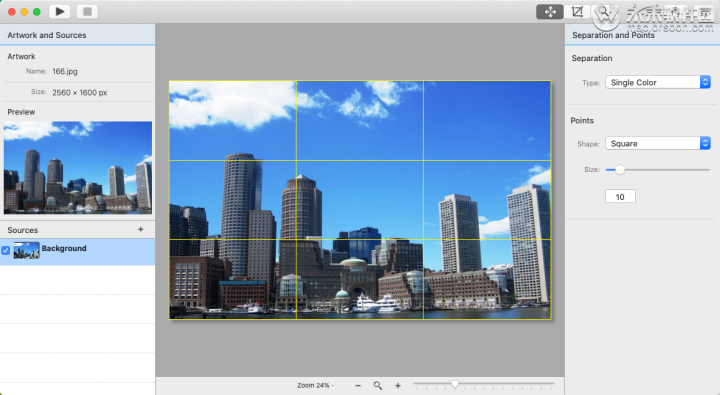Select the magnifier Zoom tool in toolbar

pyautogui.click(x=604, y=12)
